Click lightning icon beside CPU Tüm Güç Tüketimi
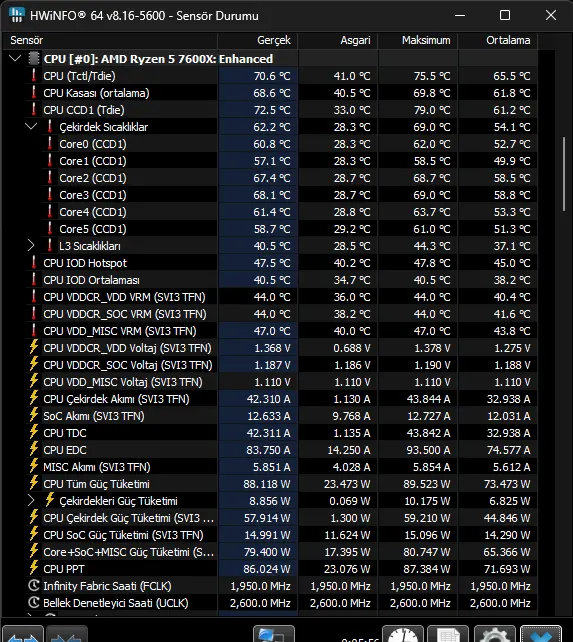 [34, 483]
